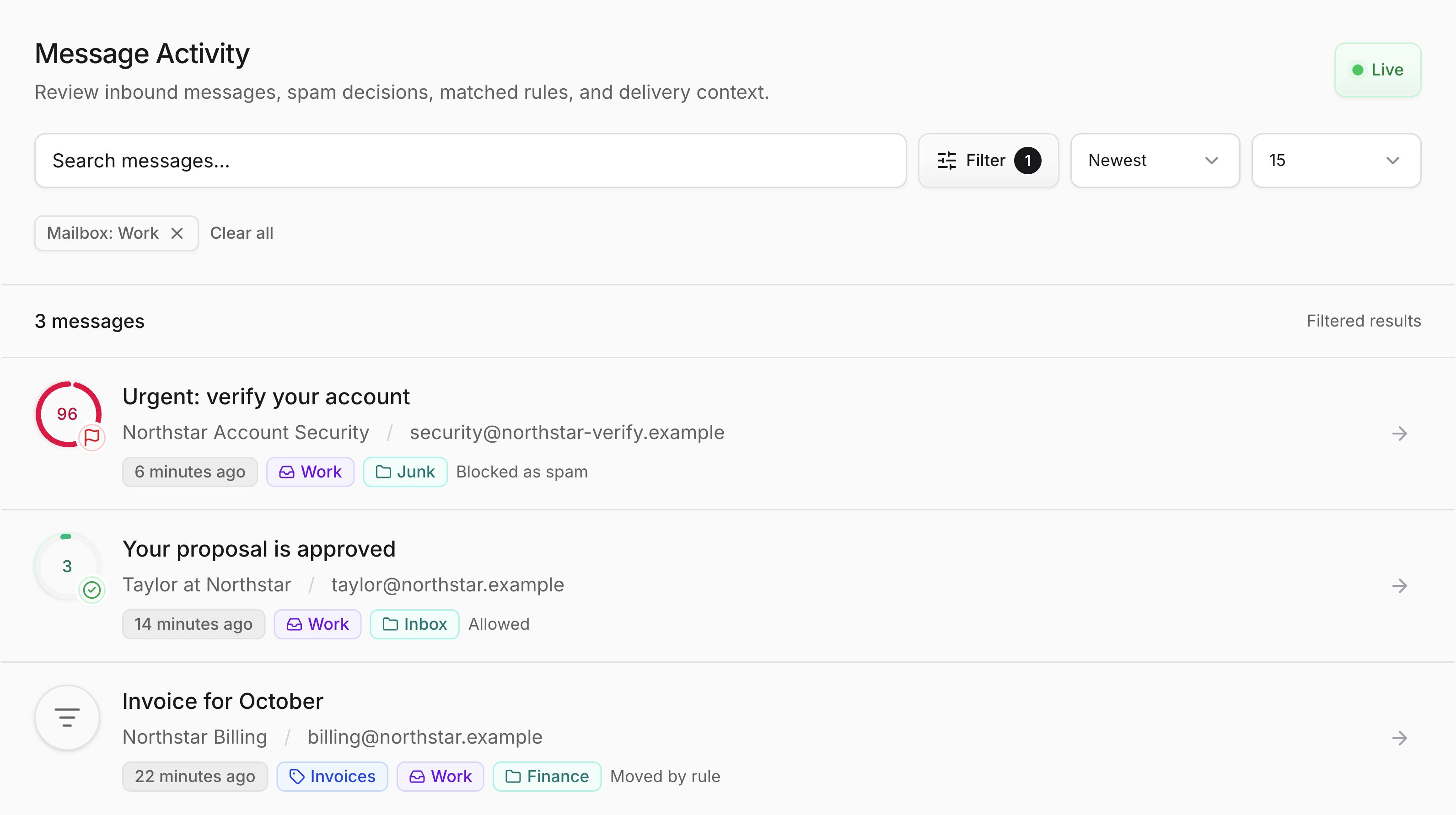
Task: Click the Filtered results label
Action: [1363, 321]
